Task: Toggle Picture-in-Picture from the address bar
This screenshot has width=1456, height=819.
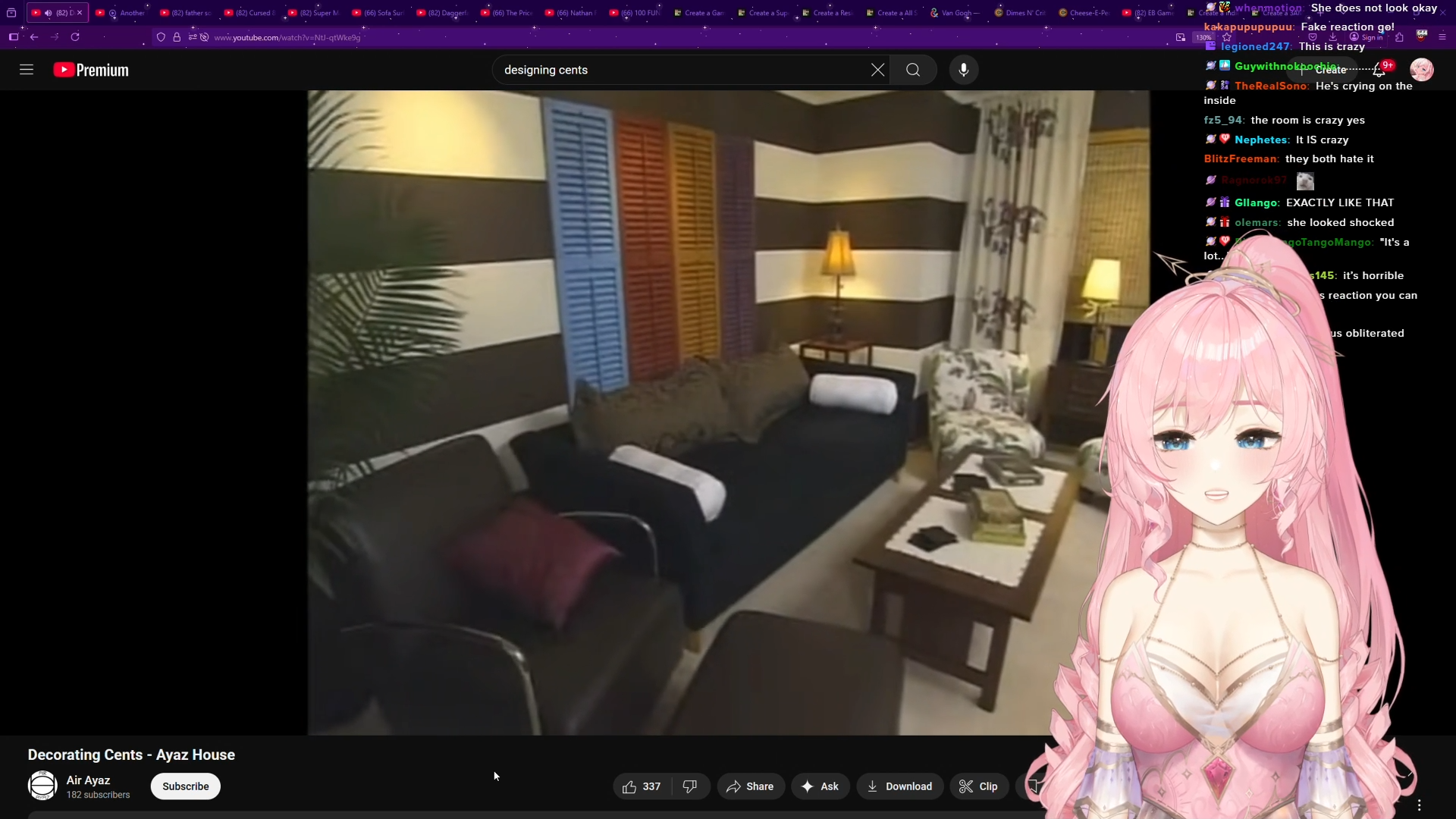Action: coord(1181,37)
